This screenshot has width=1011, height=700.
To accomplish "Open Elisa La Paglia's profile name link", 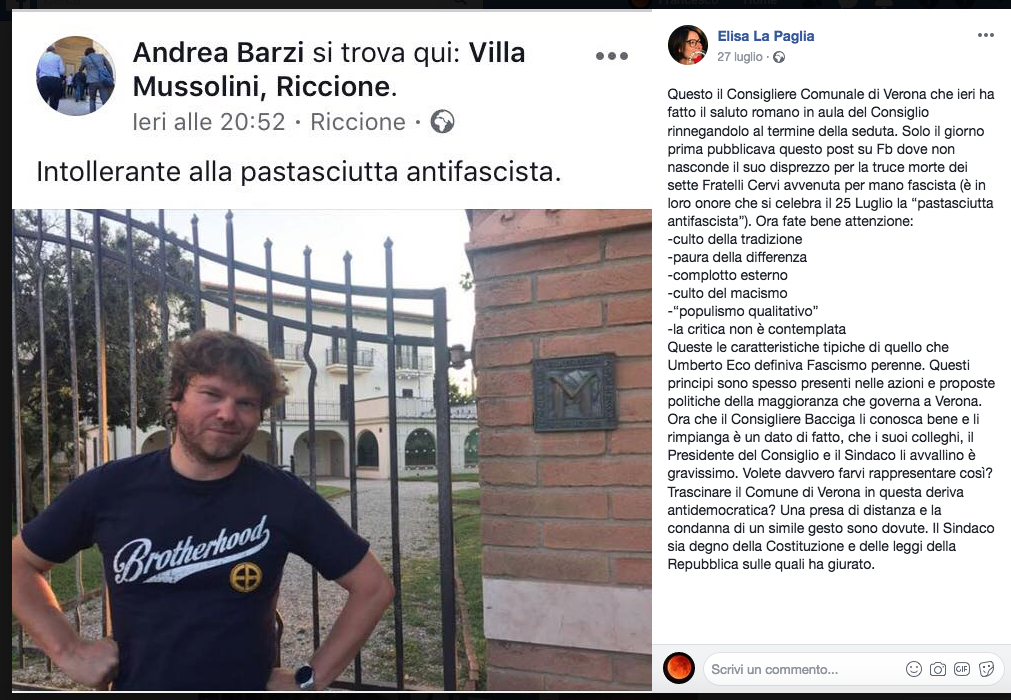I will (765, 36).
